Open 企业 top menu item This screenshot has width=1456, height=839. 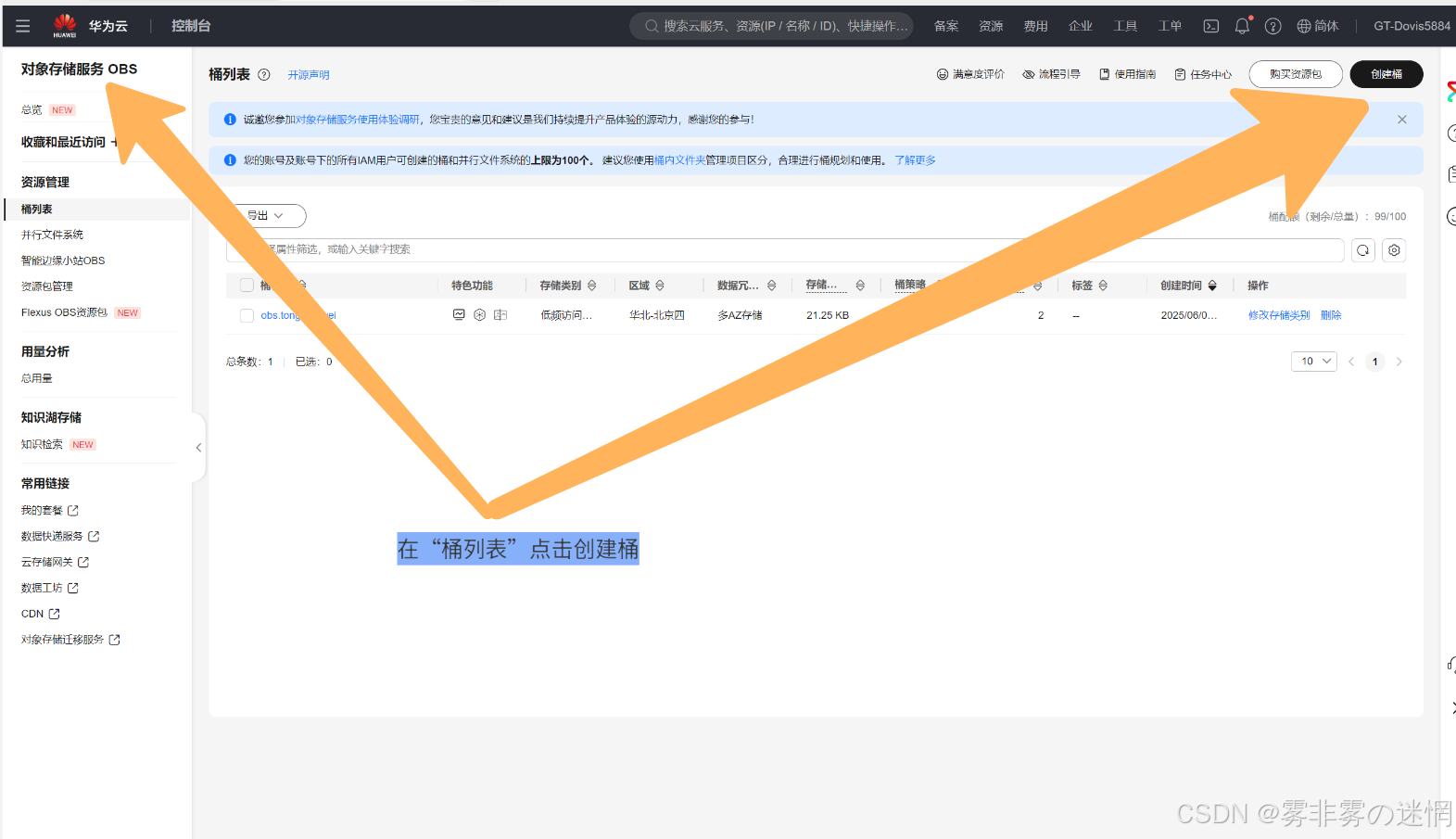(1081, 26)
